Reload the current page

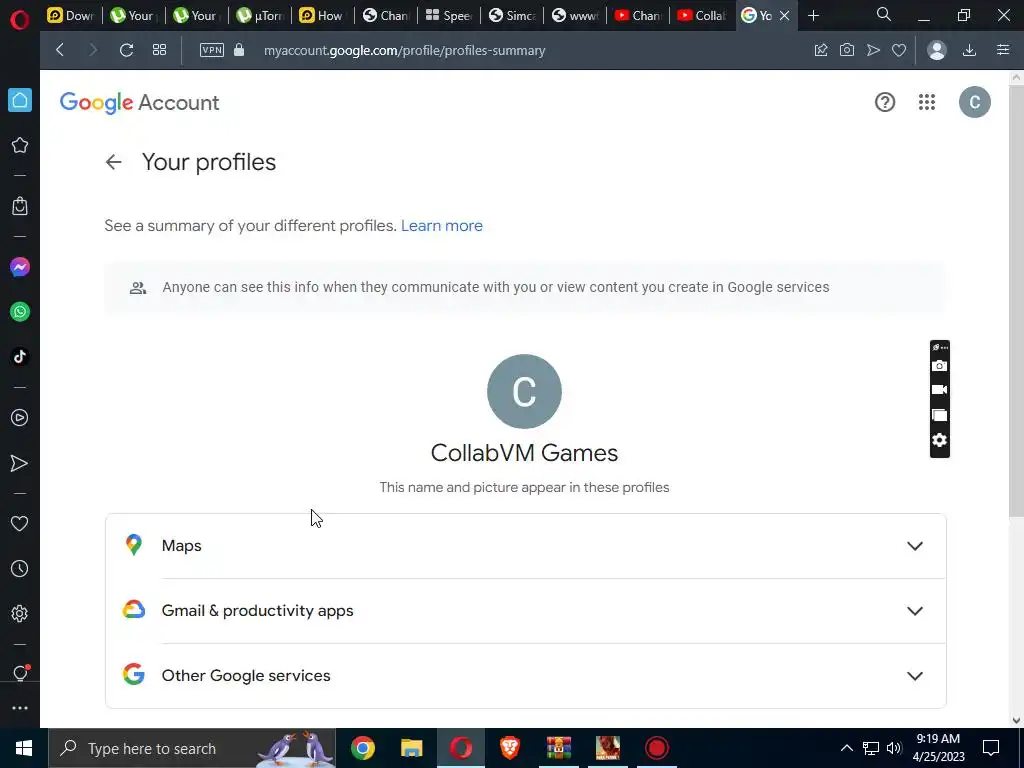pyautogui.click(x=127, y=50)
